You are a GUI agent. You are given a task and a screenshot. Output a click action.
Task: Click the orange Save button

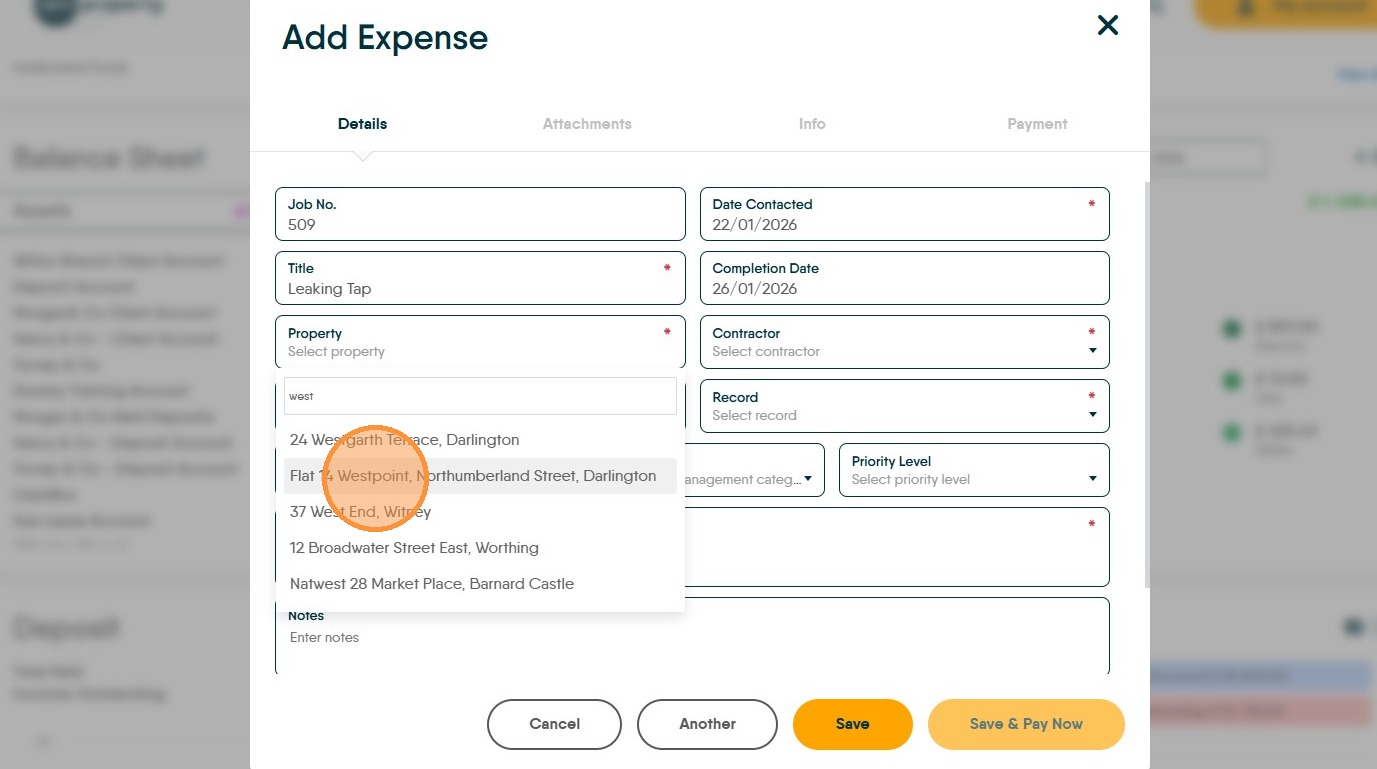click(852, 724)
